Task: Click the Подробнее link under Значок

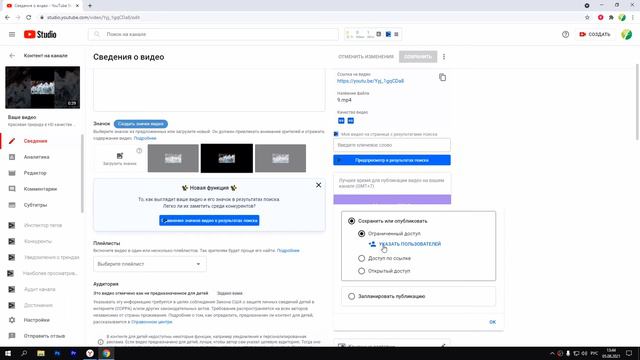Action: tap(145, 138)
